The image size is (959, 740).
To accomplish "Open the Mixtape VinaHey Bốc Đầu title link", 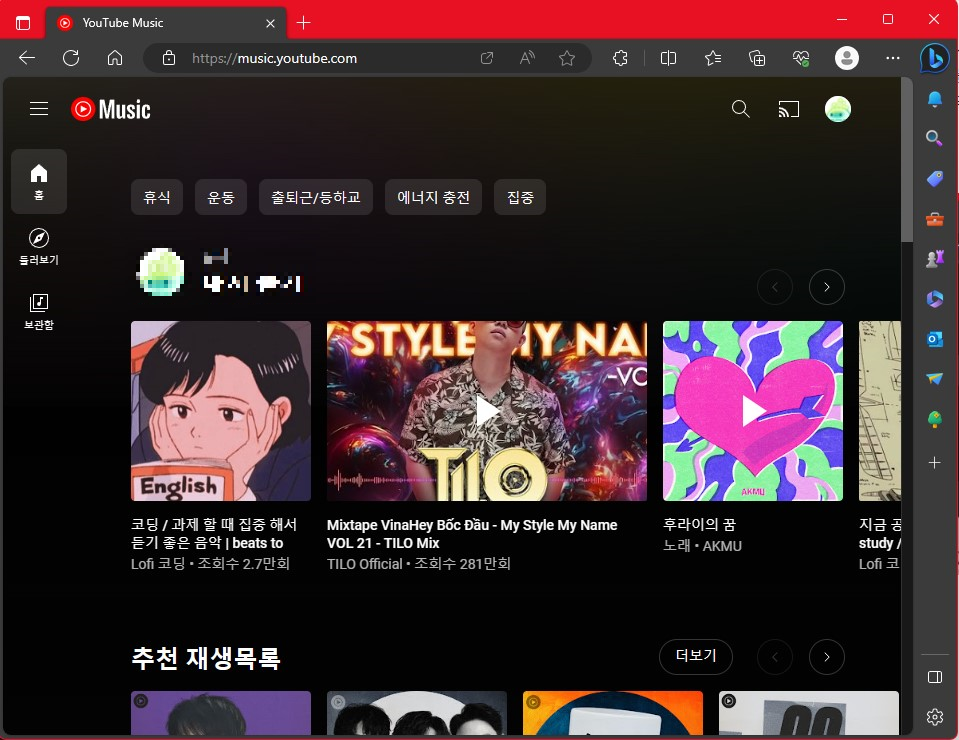I will [x=472, y=534].
